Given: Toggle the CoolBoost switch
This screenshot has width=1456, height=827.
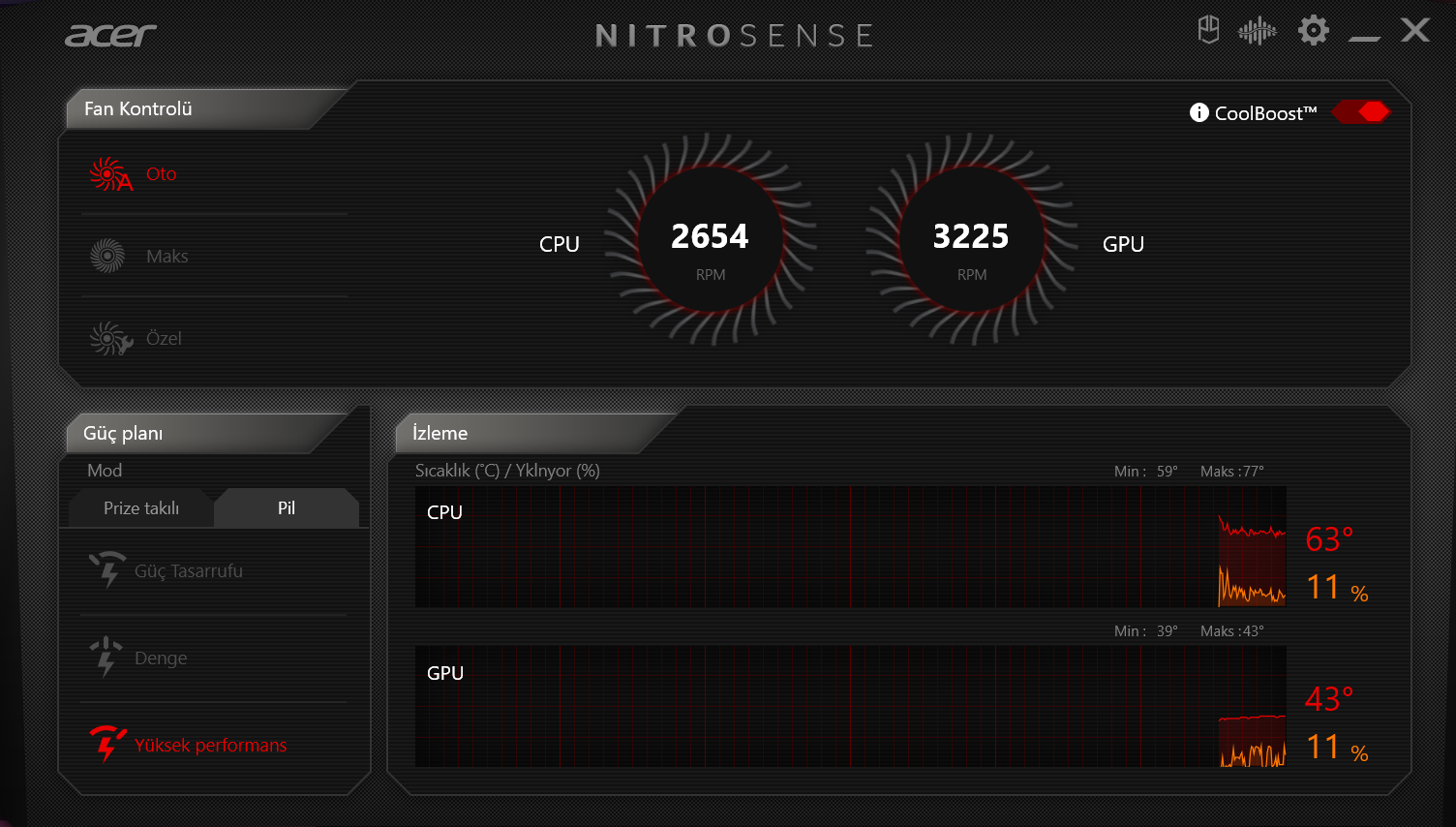Looking at the screenshot, I should (1361, 112).
